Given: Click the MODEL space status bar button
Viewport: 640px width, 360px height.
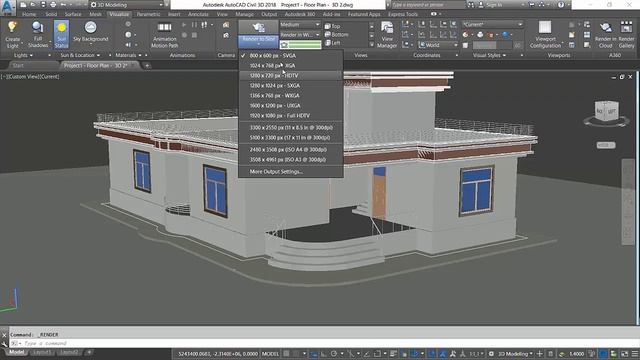Looking at the screenshot, I should 270,354.
